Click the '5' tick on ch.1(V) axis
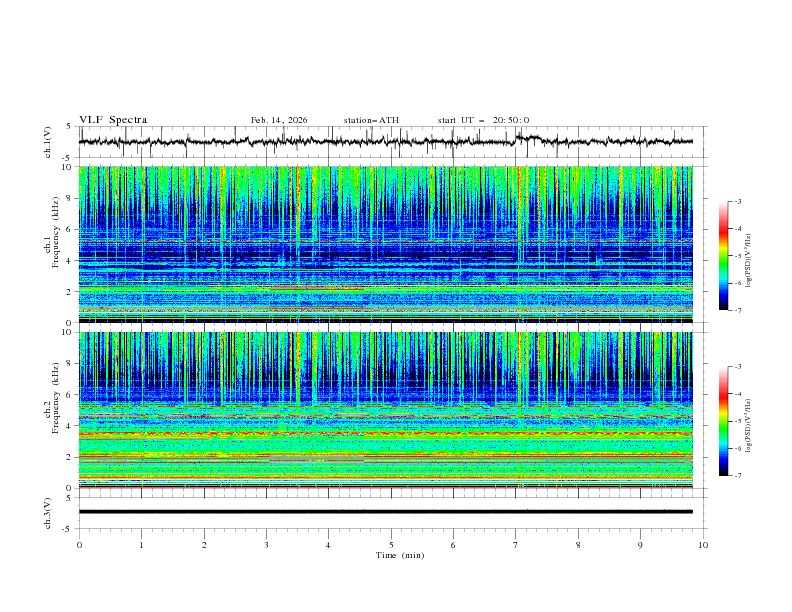 70,126
